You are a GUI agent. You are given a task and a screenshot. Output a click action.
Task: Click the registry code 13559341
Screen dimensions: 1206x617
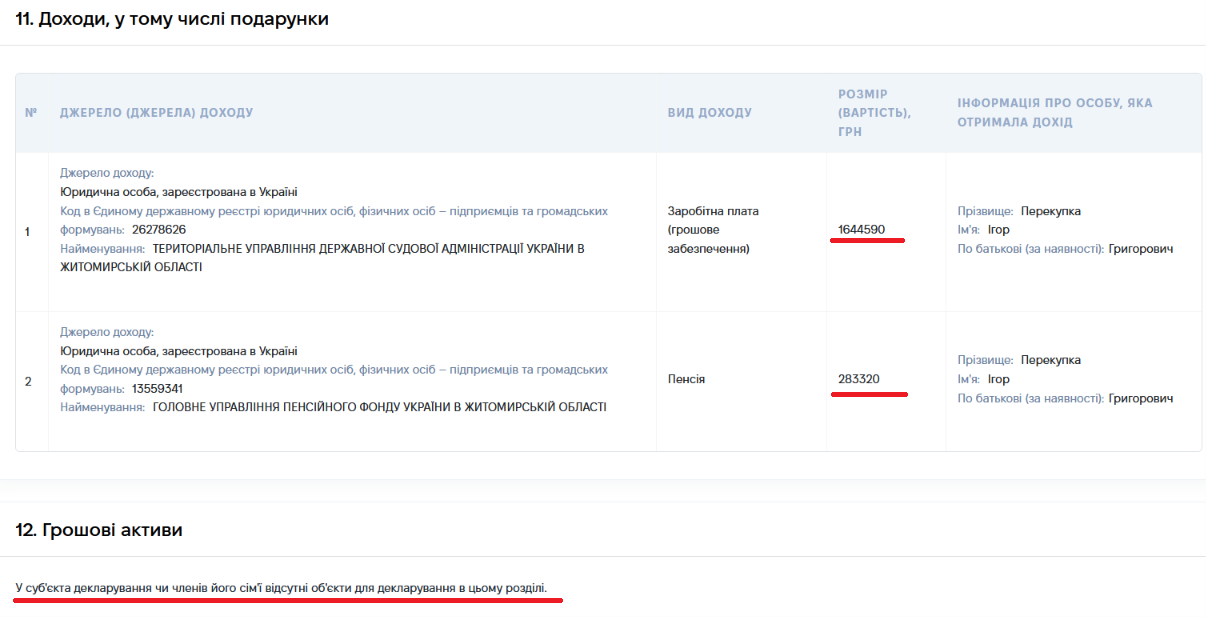pos(157,389)
